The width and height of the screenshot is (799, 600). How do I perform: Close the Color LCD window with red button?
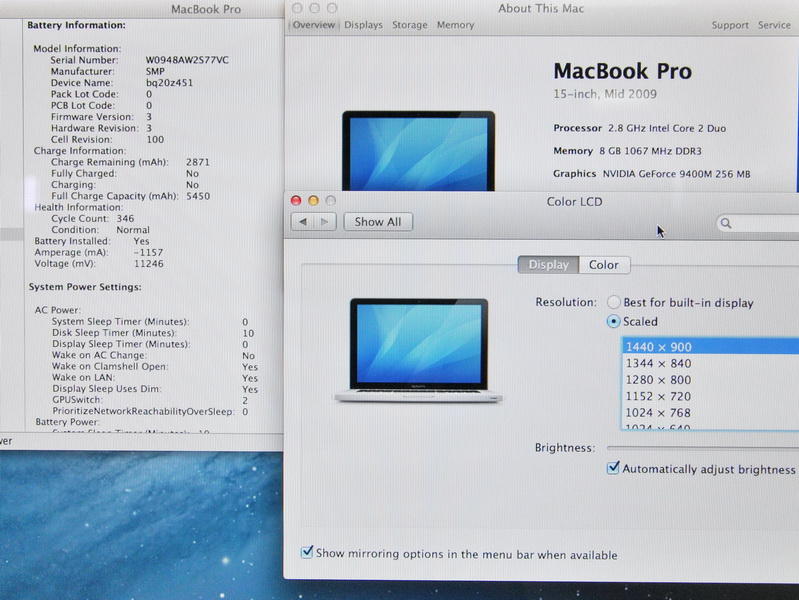(296, 200)
